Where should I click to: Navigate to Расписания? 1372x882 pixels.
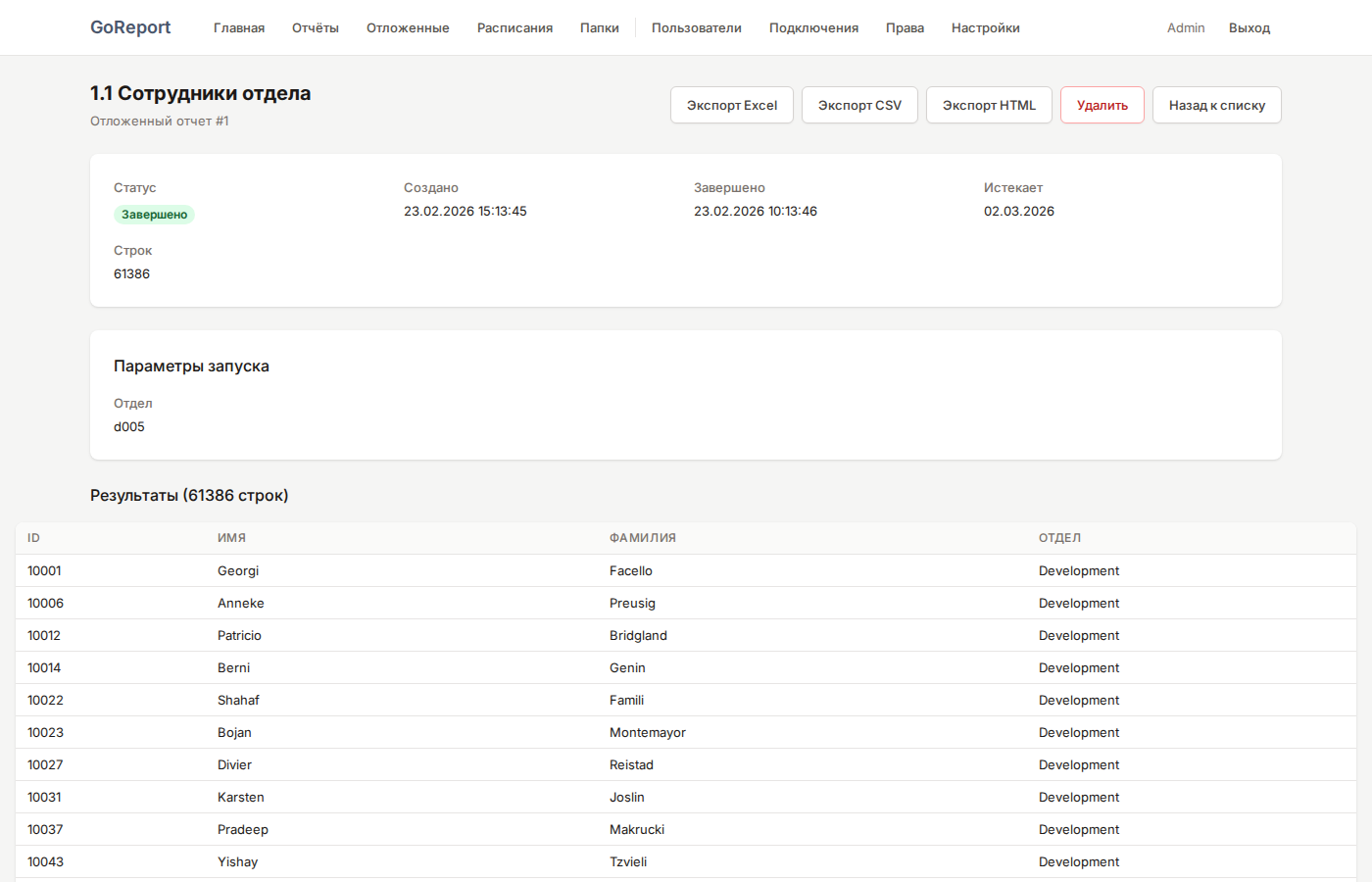point(514,28)
